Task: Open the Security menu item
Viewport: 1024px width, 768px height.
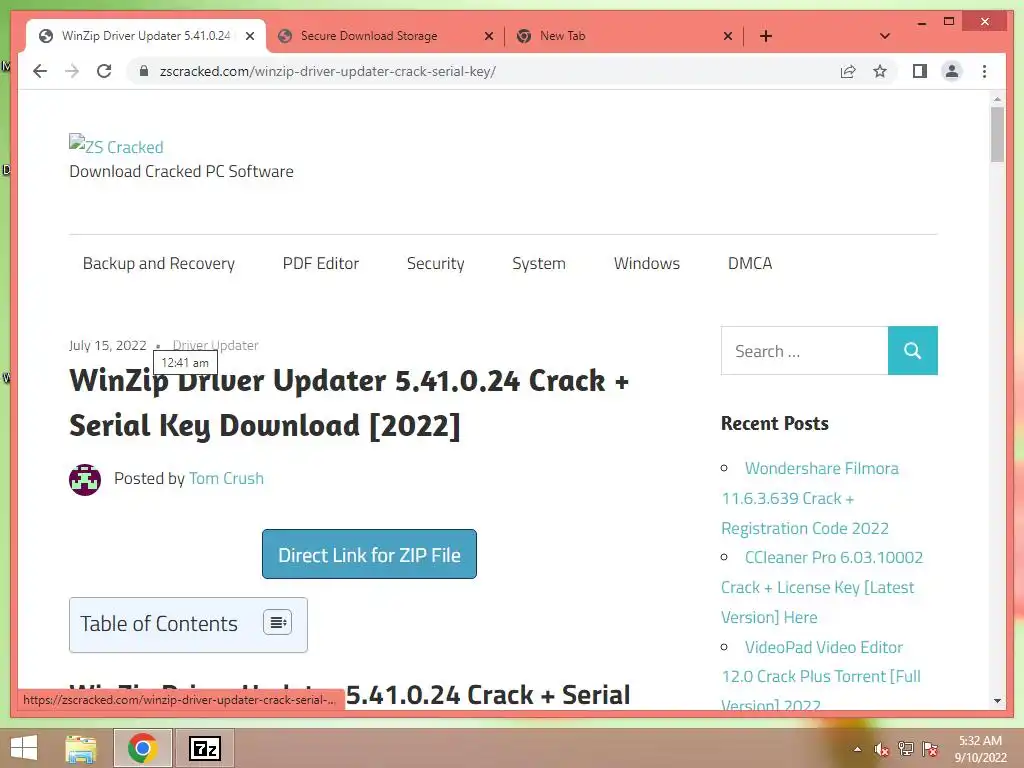Action: [436, 263]
